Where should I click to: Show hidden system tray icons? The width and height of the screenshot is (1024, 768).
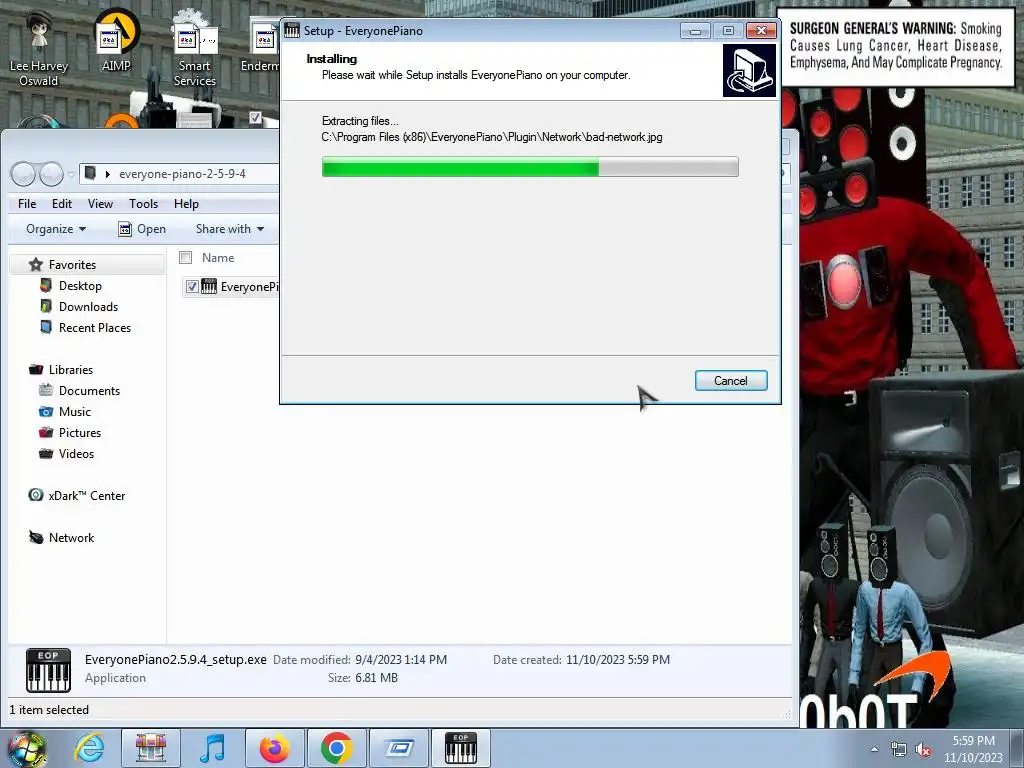tap(874, 749)
